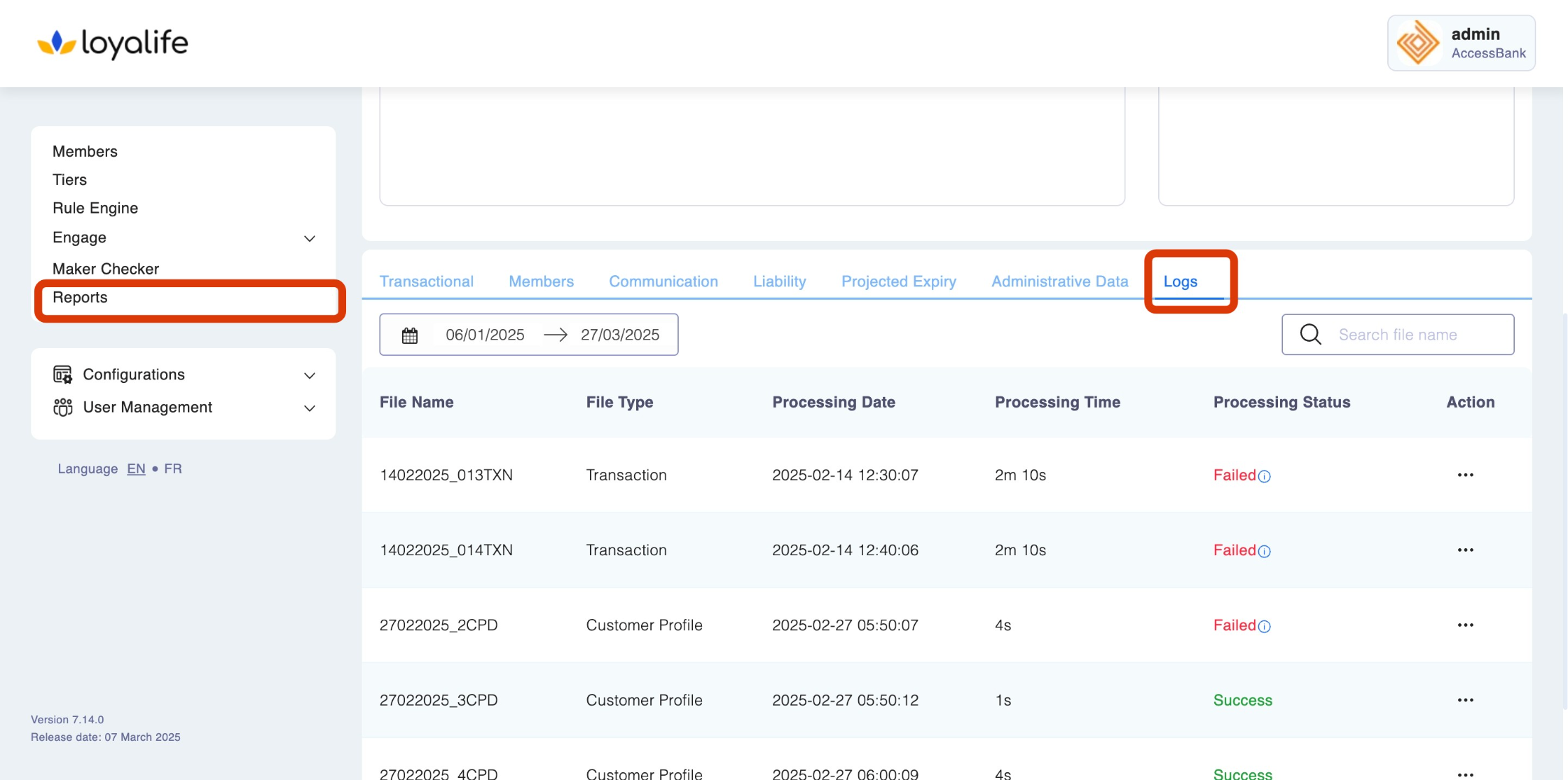Viewport: 1568px width, 780px height.
Task: Open the Projected Expiry tab
Action: coord(898,281)
